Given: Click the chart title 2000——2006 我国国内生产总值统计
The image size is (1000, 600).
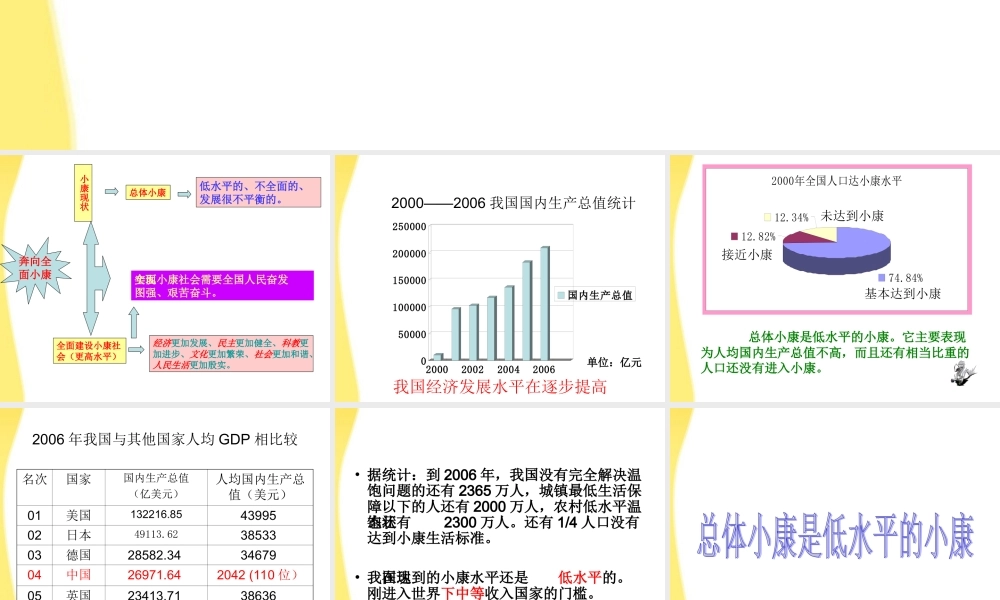Looking at the screenshot, I should click(x=513, y=203).
